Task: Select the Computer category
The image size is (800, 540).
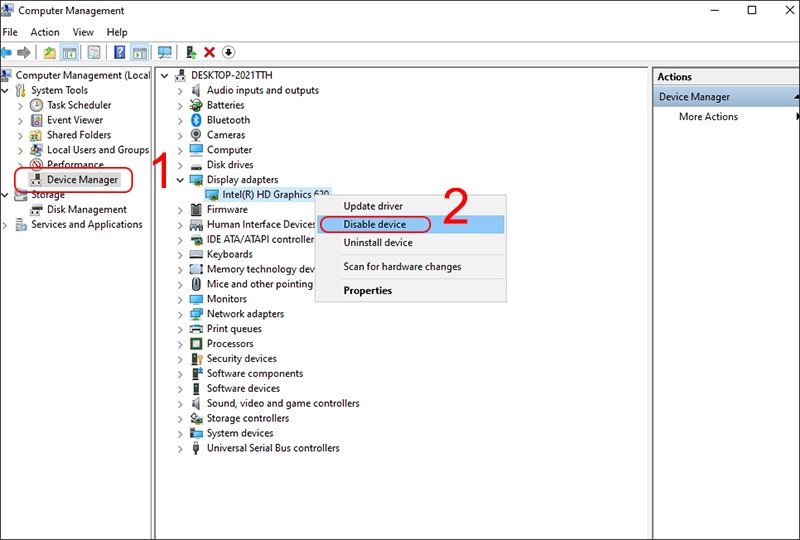Action: click(229, 150)
